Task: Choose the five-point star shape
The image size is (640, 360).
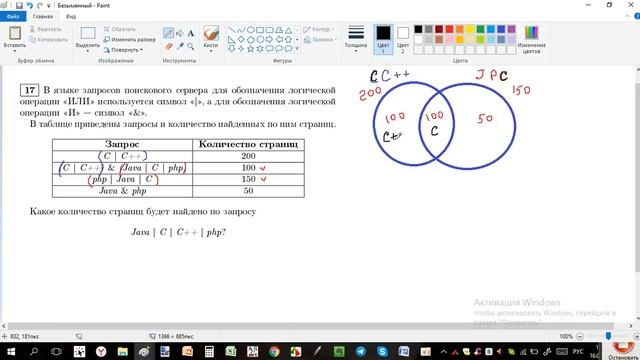Action: coord(251,49)
